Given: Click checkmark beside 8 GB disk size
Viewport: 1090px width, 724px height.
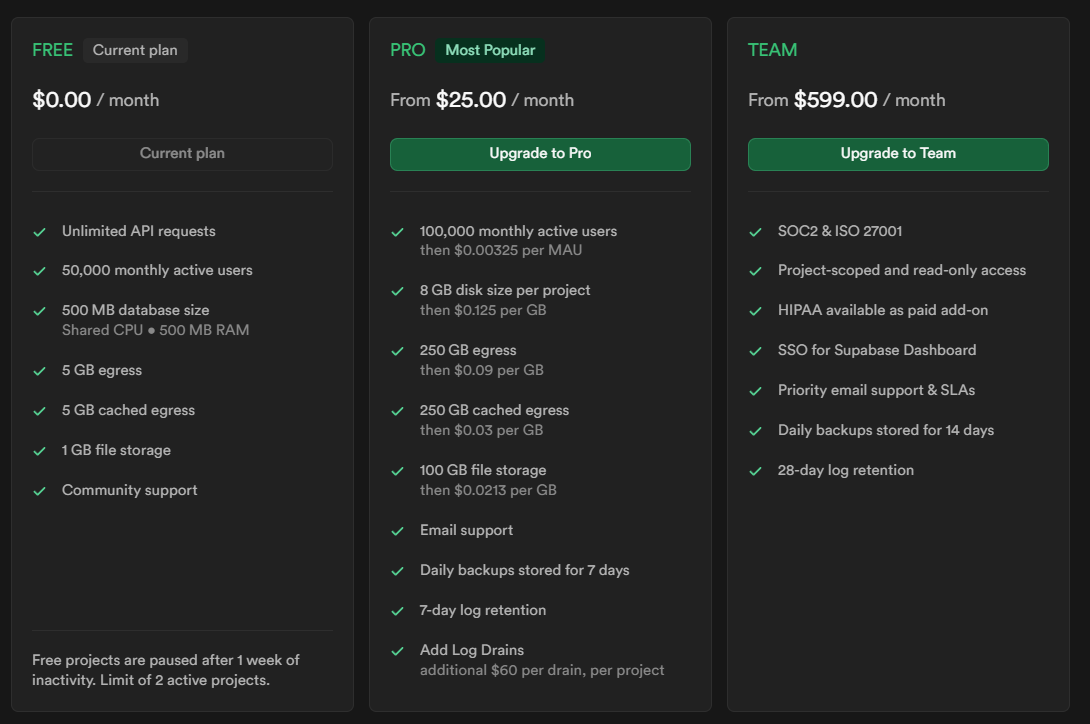Looking at the screenshot, I should [x=398, y=291].
